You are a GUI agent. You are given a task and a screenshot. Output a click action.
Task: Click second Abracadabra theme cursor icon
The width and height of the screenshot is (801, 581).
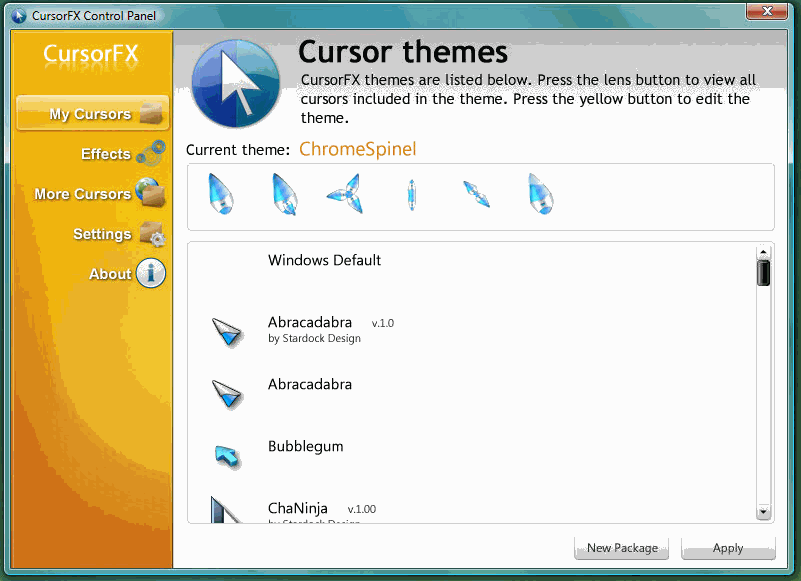[x=227, y=394]
